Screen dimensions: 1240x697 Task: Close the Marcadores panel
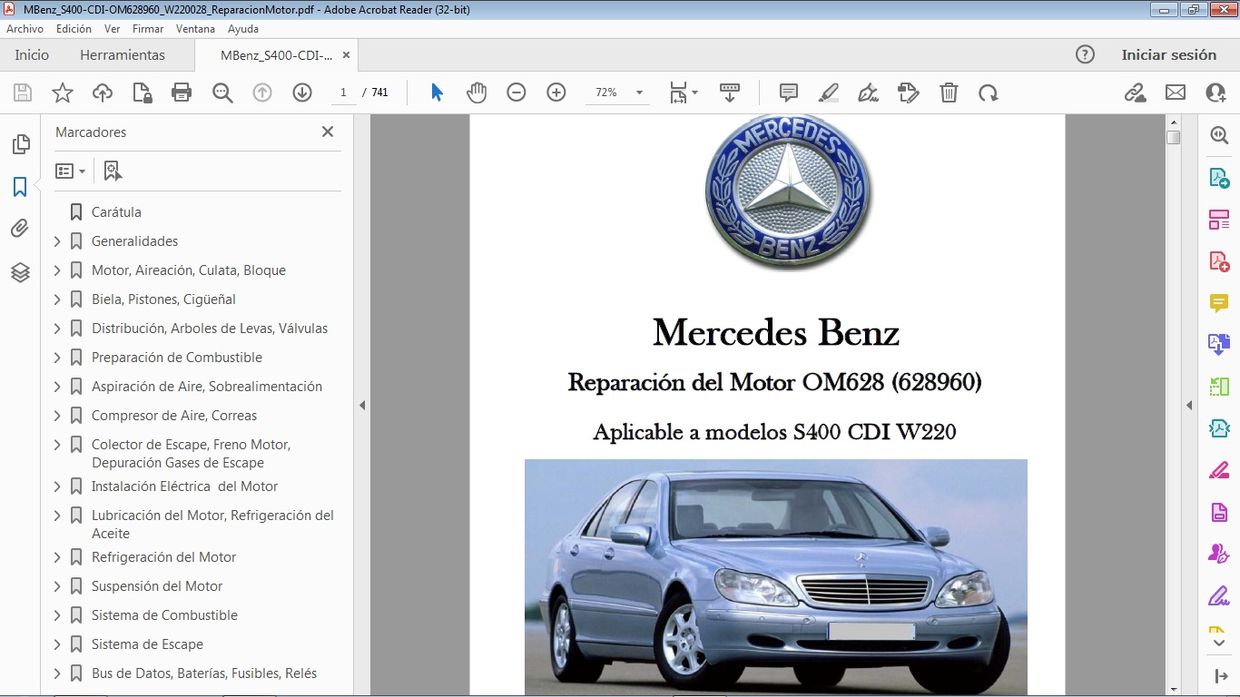coord(327,131)
